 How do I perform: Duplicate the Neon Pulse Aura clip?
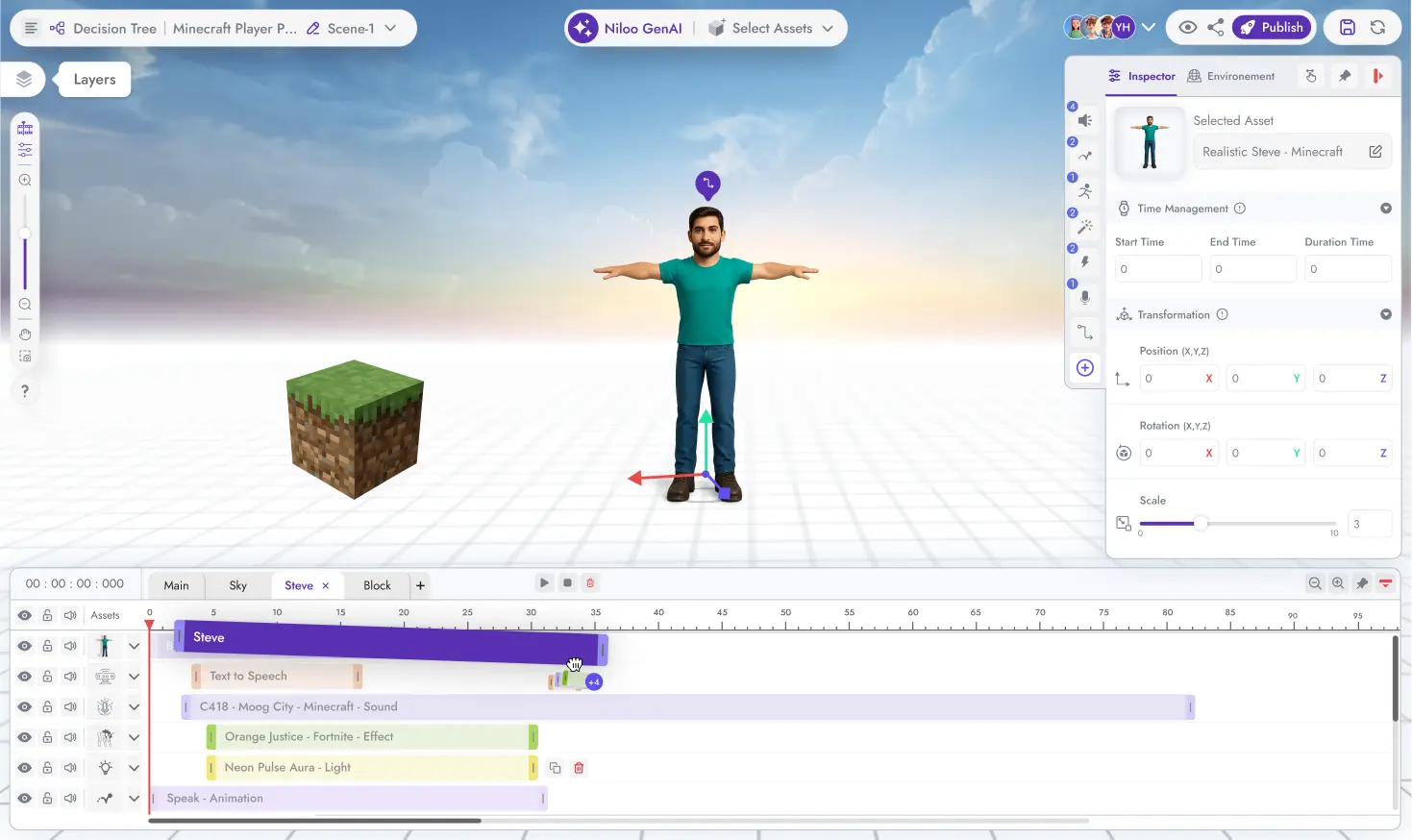(x=555, y=768)
